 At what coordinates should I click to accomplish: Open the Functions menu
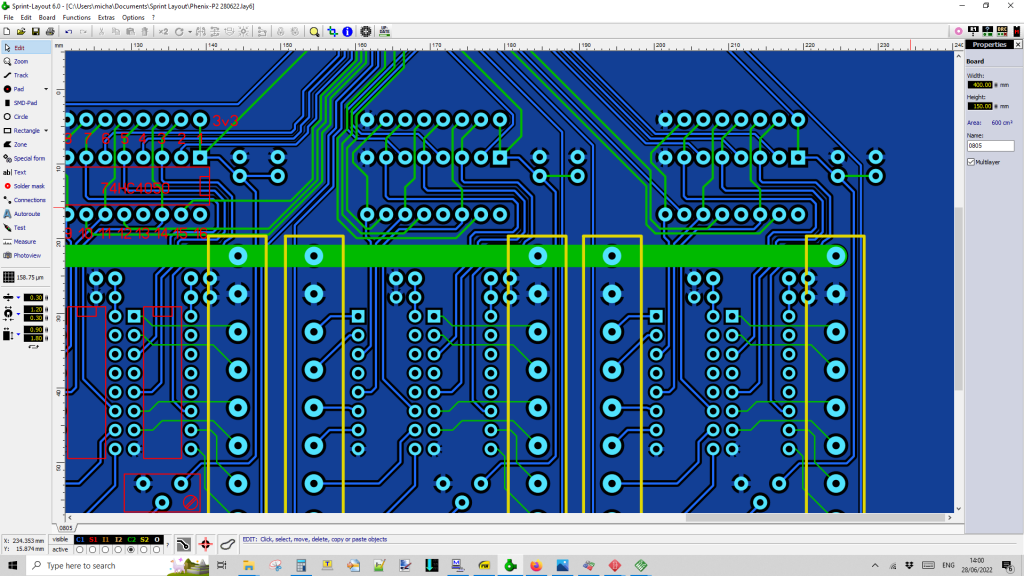click(76, 18)
